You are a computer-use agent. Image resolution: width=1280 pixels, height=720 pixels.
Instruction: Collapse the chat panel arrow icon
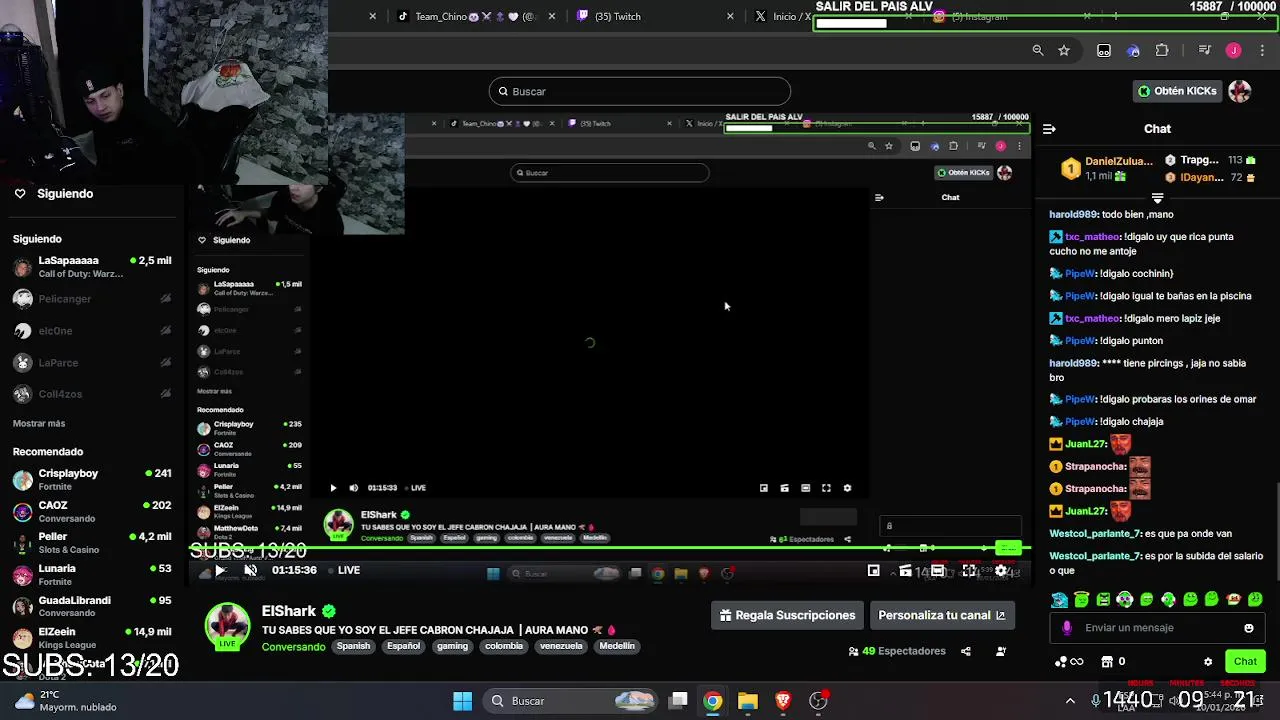click(x=1049, y=129)
